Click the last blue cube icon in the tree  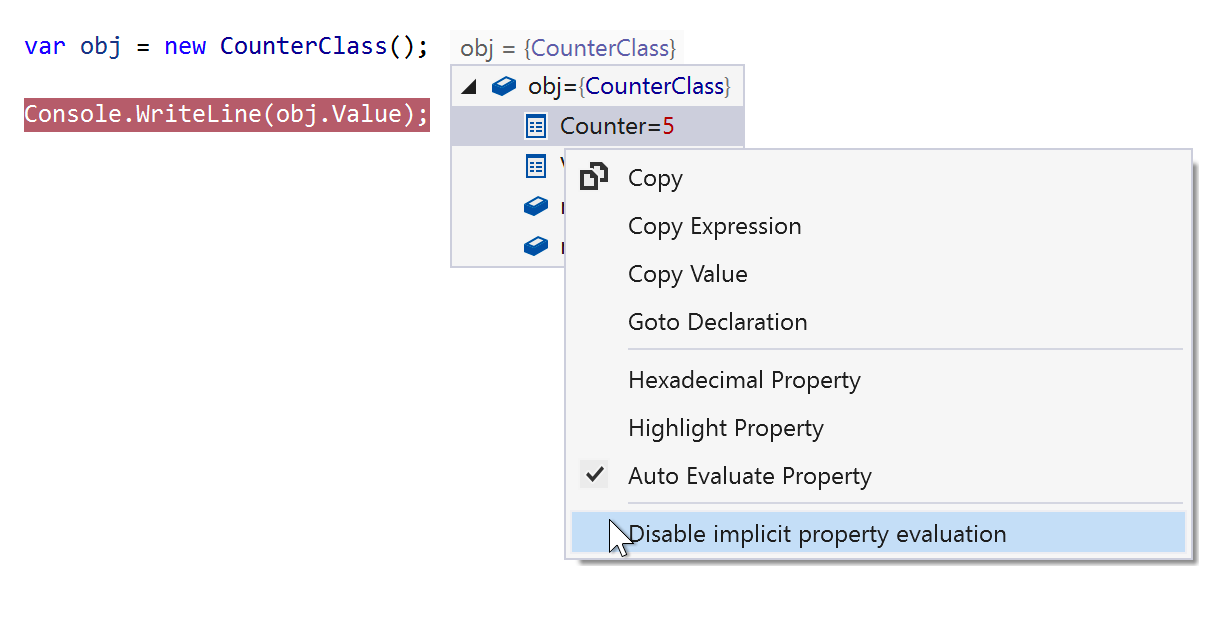[x=536, y=245]
